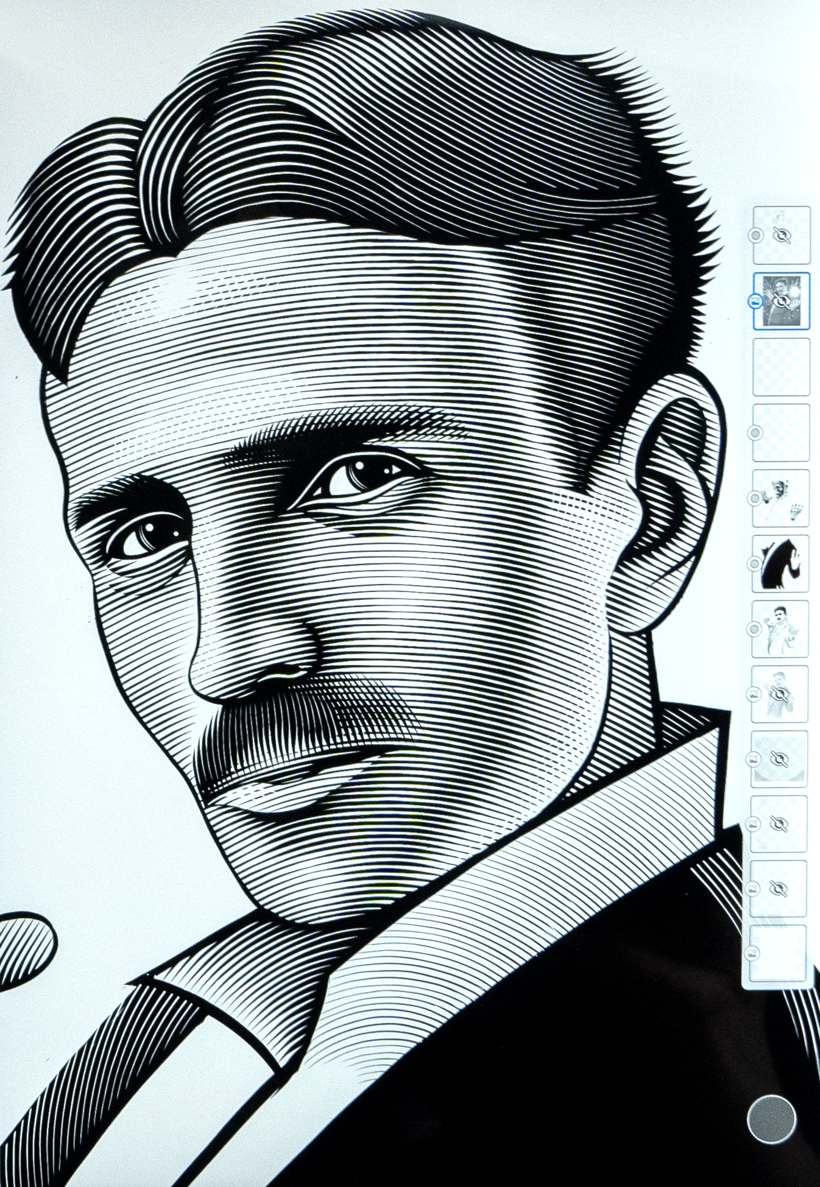Screen dimensions: 820x1187
Task: Click the vector type badge on topmost layer
Action: click(755, 235)
